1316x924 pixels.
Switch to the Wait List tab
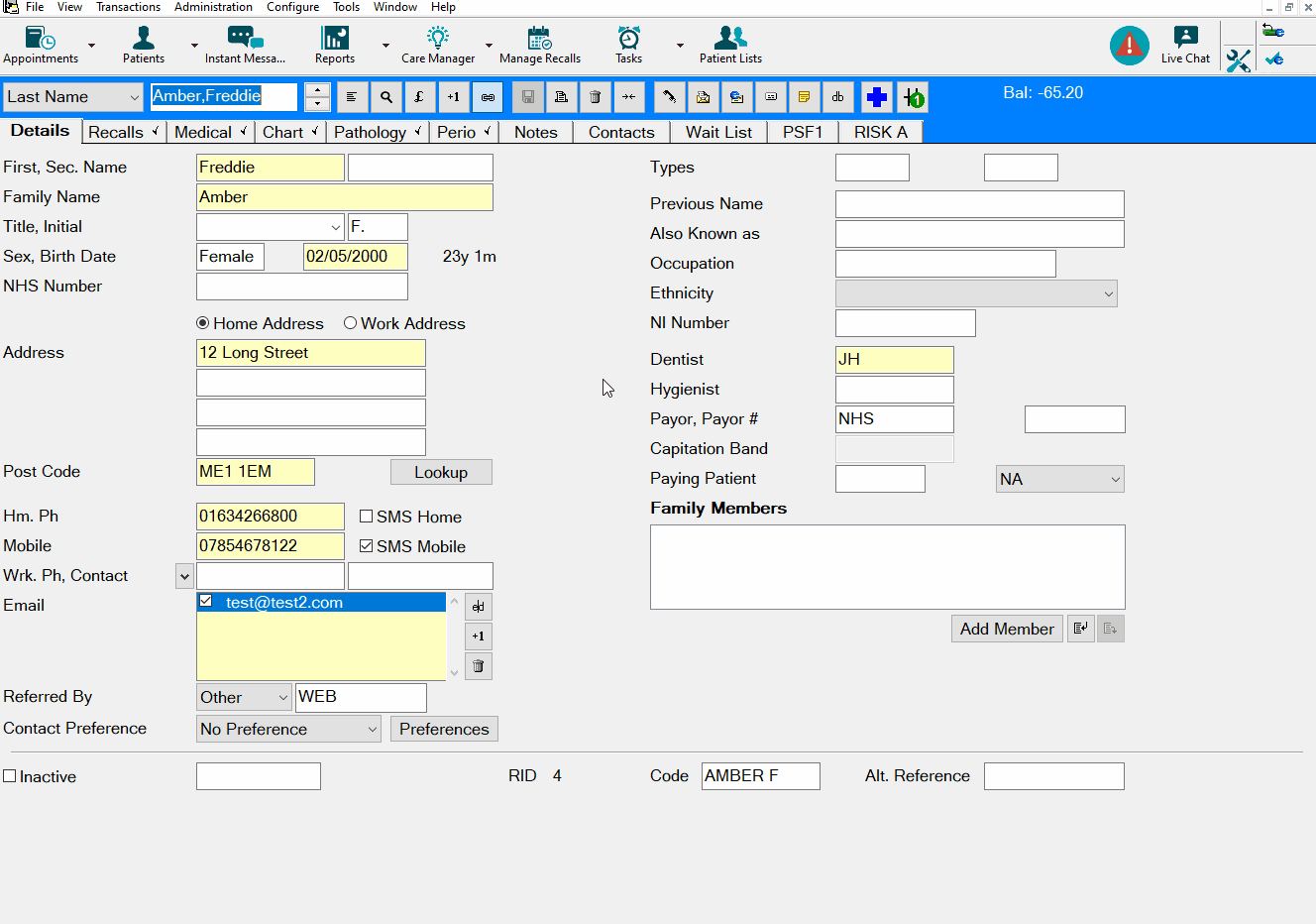718,132
